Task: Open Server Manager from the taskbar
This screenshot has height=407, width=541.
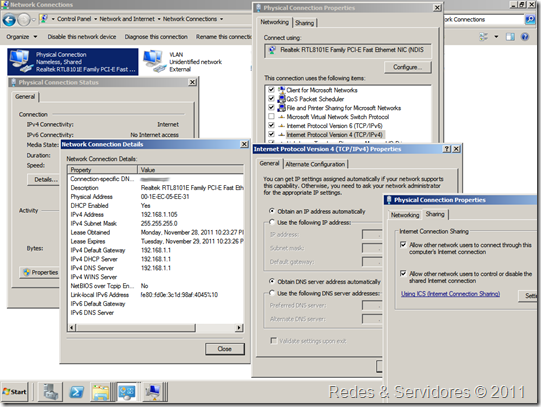Action: [50, 392]
